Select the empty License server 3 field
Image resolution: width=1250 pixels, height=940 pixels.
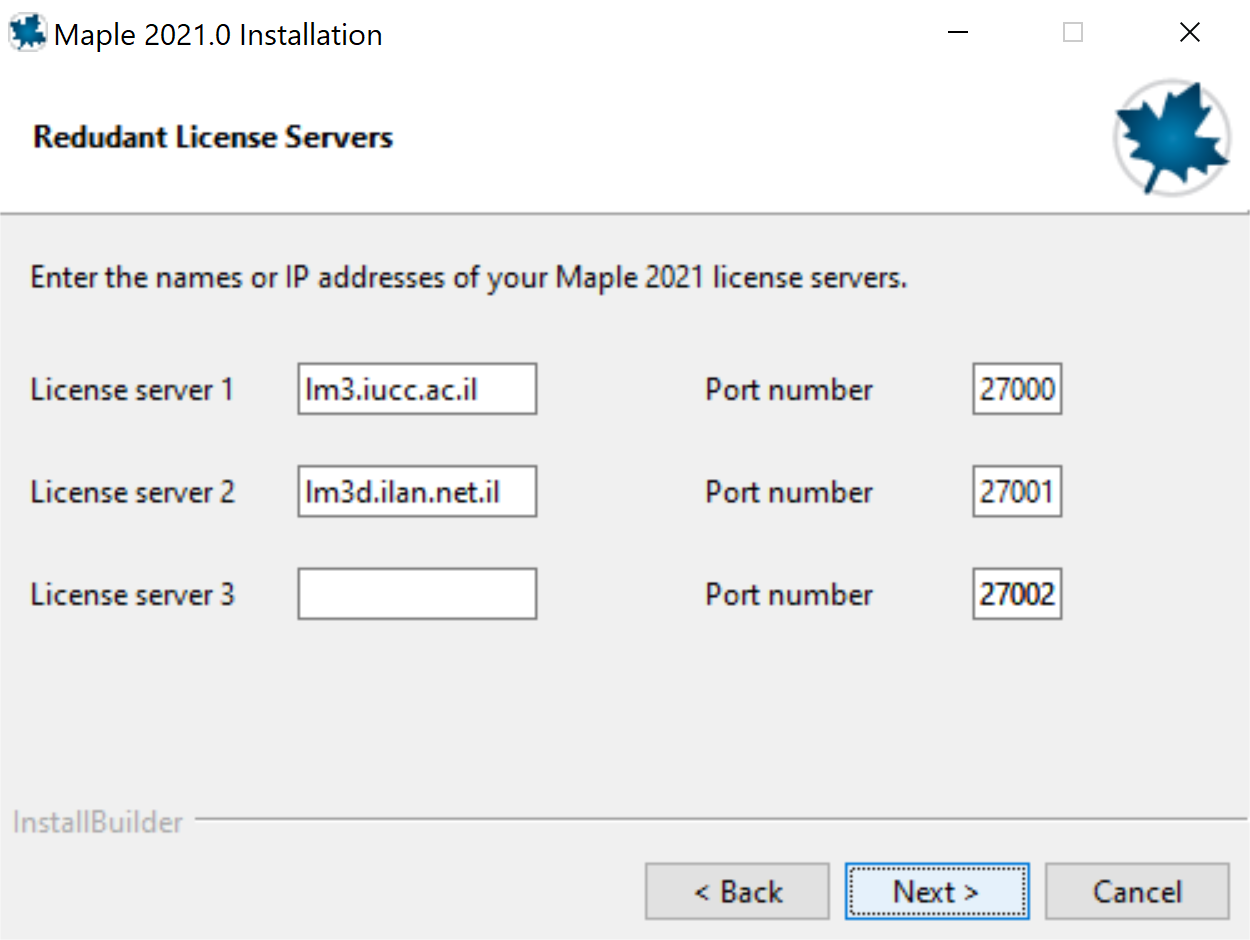(417, 594)
